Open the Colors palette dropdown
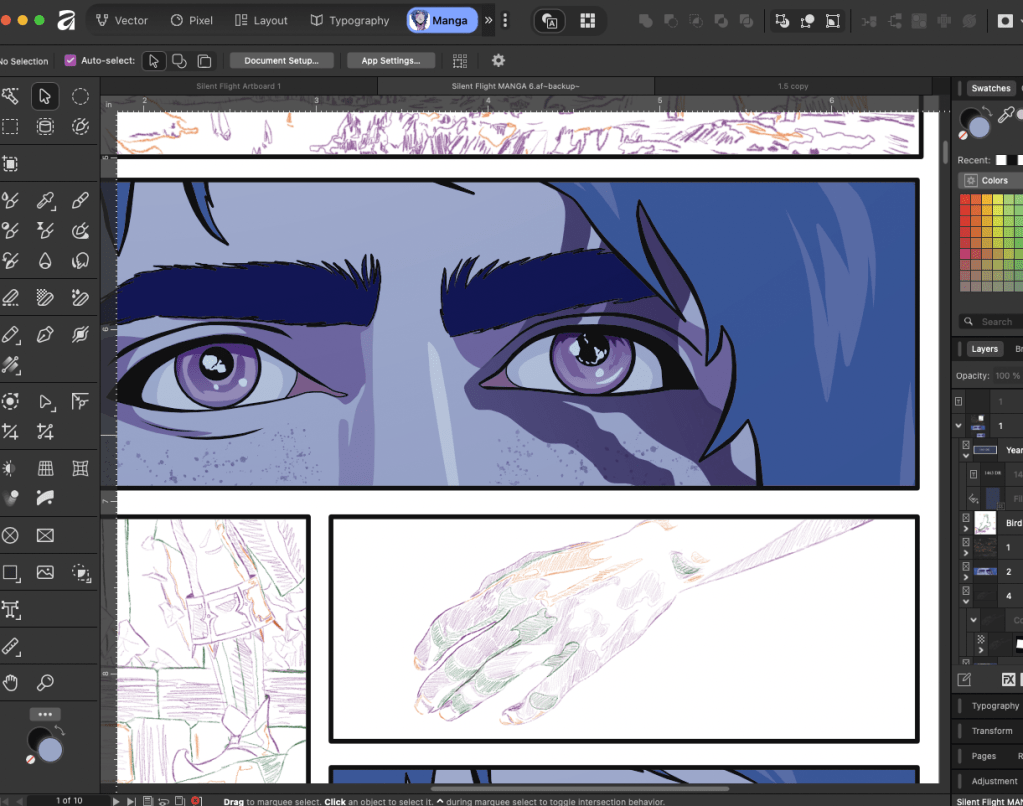1023x806 pixels. pyautogui.click(x=988, y=181)
